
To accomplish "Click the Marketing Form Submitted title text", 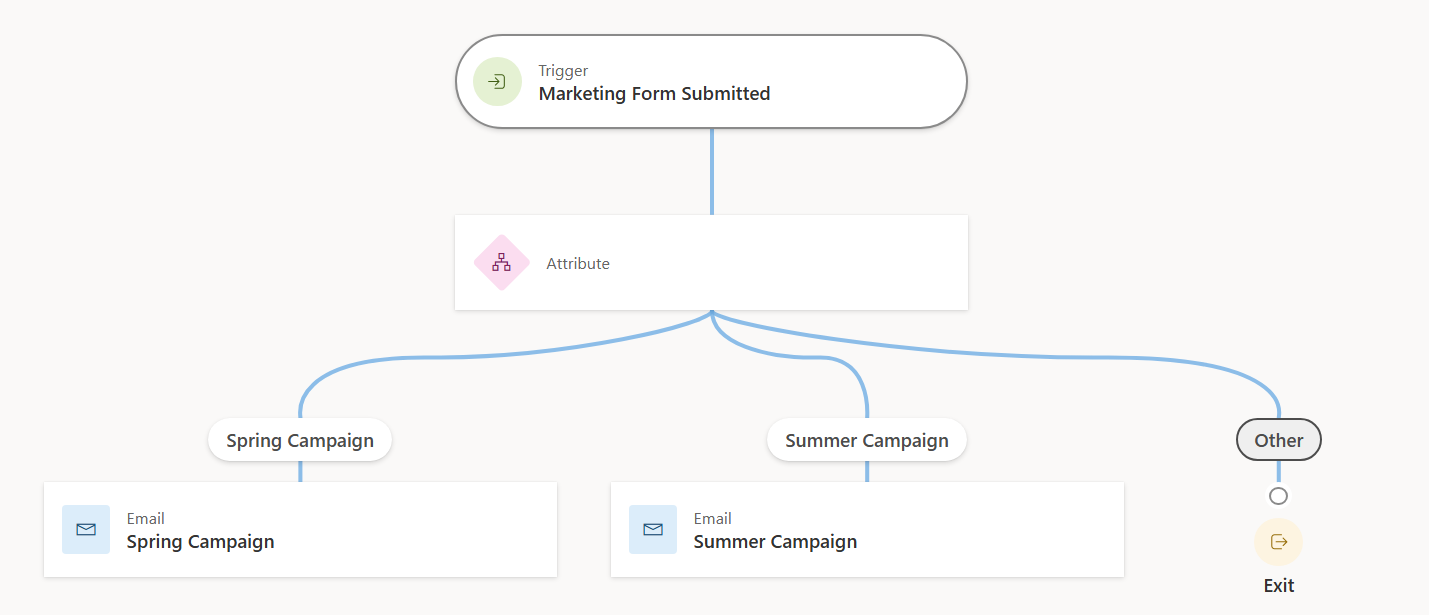I will tap(654, 93).
